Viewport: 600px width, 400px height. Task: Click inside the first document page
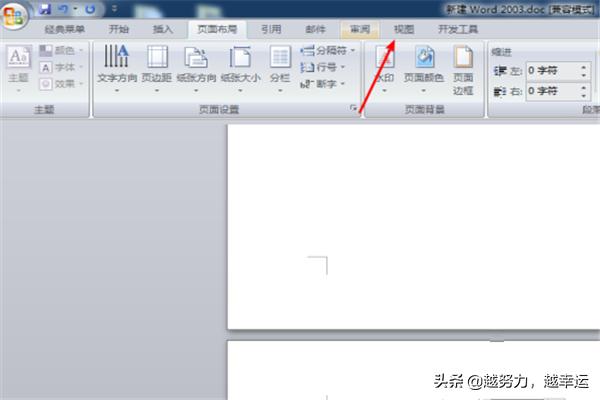[414, 227]
